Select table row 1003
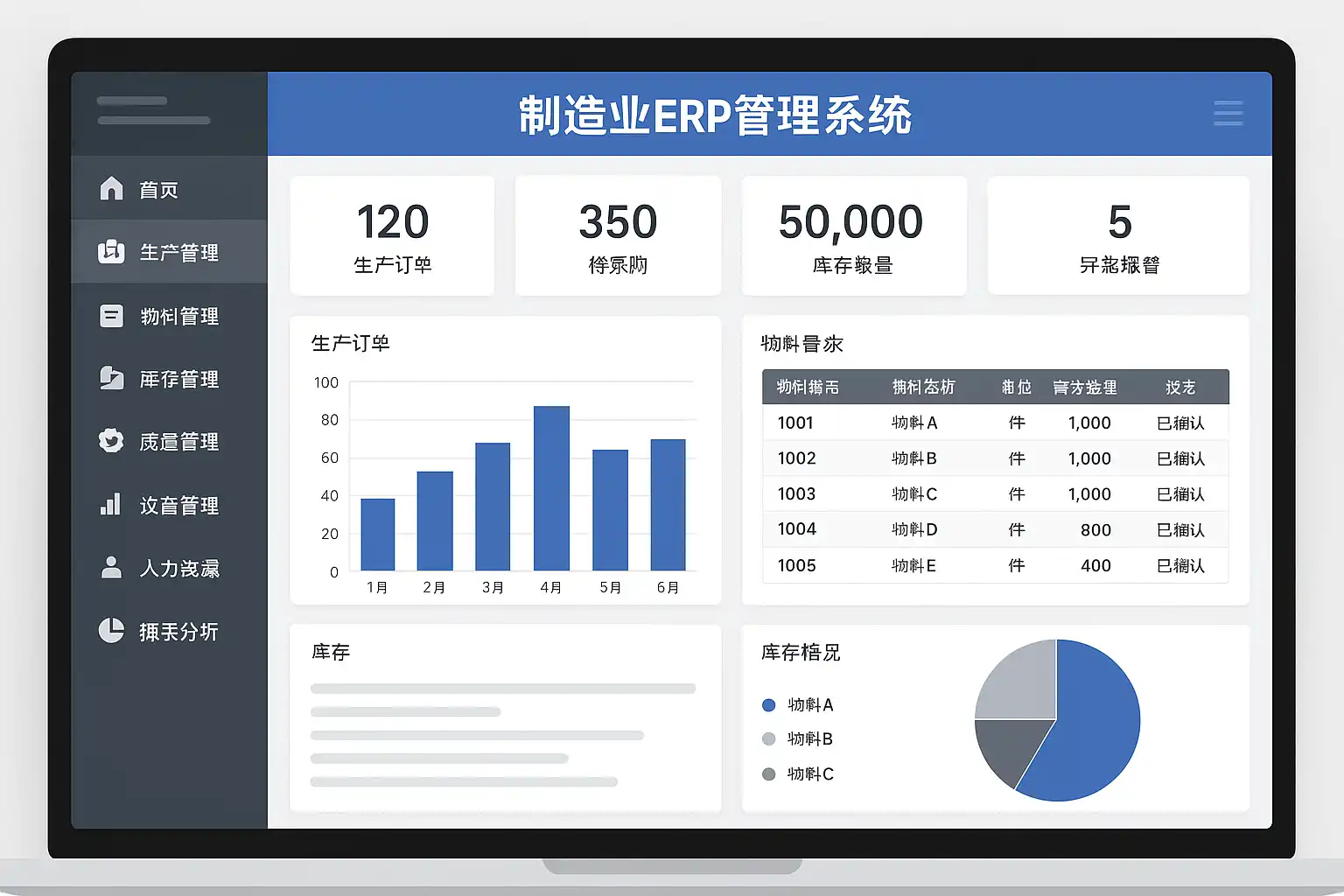Screen dimensions: 1344x896 point(996,494)
